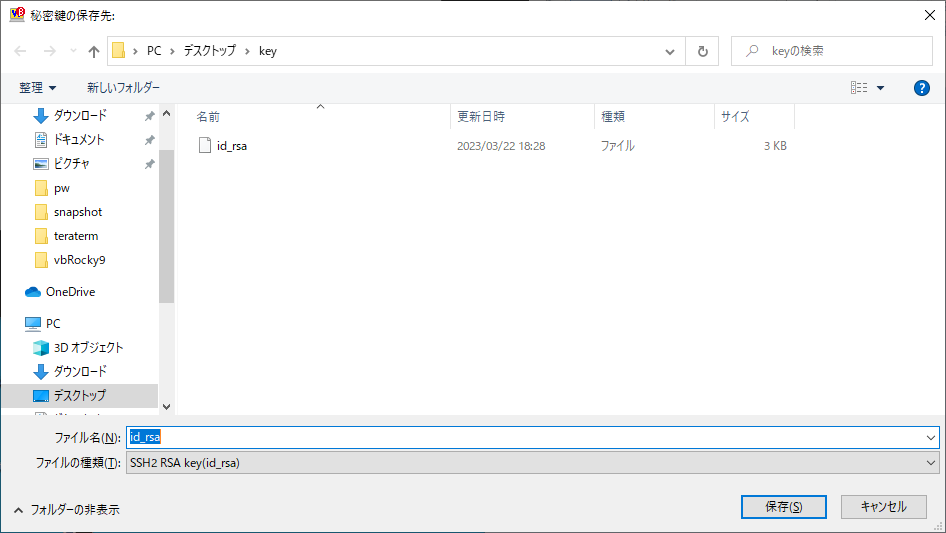Open the teraterm folder in sidebar
The height and width of the screenshot is (533, 946).
[75, 236]
